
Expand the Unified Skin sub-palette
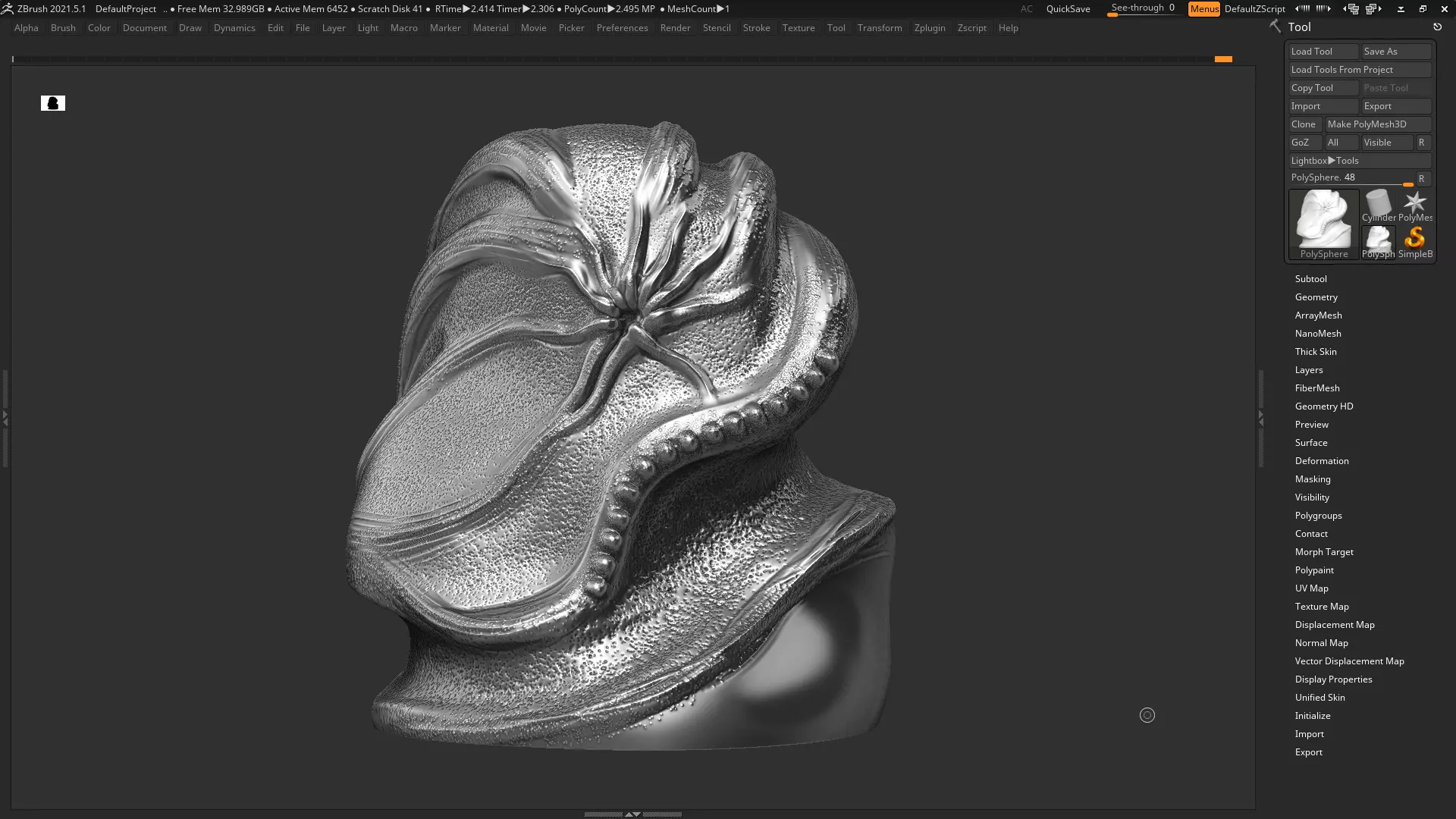point(1319,698)
